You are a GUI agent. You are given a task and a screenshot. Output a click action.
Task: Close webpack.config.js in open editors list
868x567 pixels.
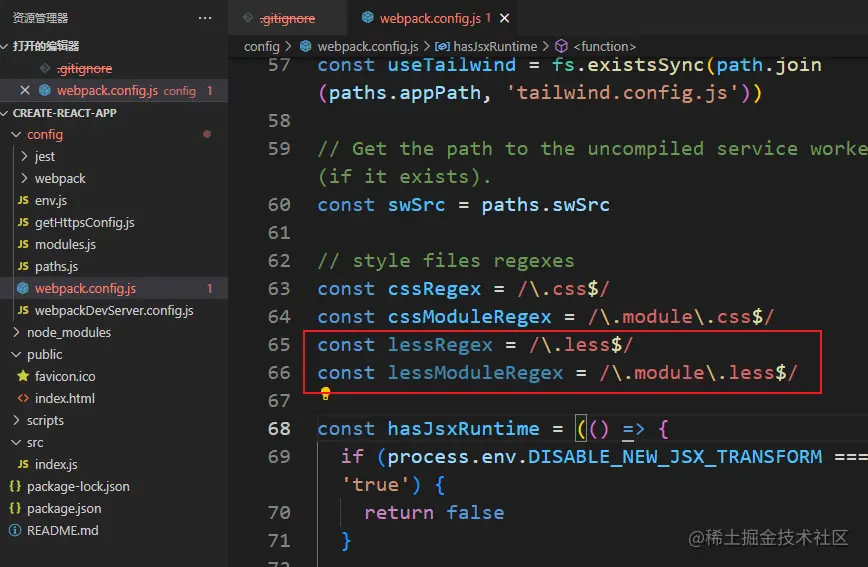pos(25,90)
